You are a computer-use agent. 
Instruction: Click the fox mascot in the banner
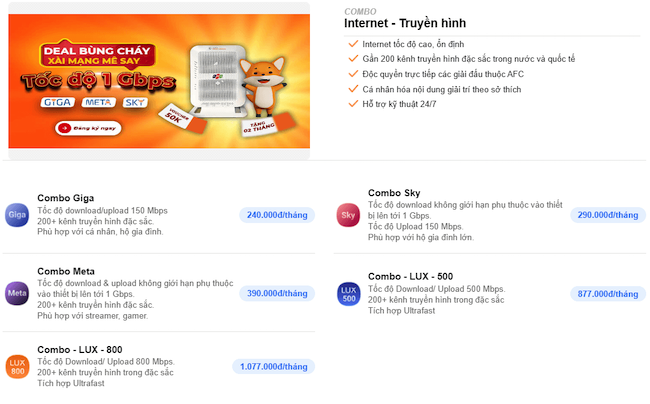263,87
